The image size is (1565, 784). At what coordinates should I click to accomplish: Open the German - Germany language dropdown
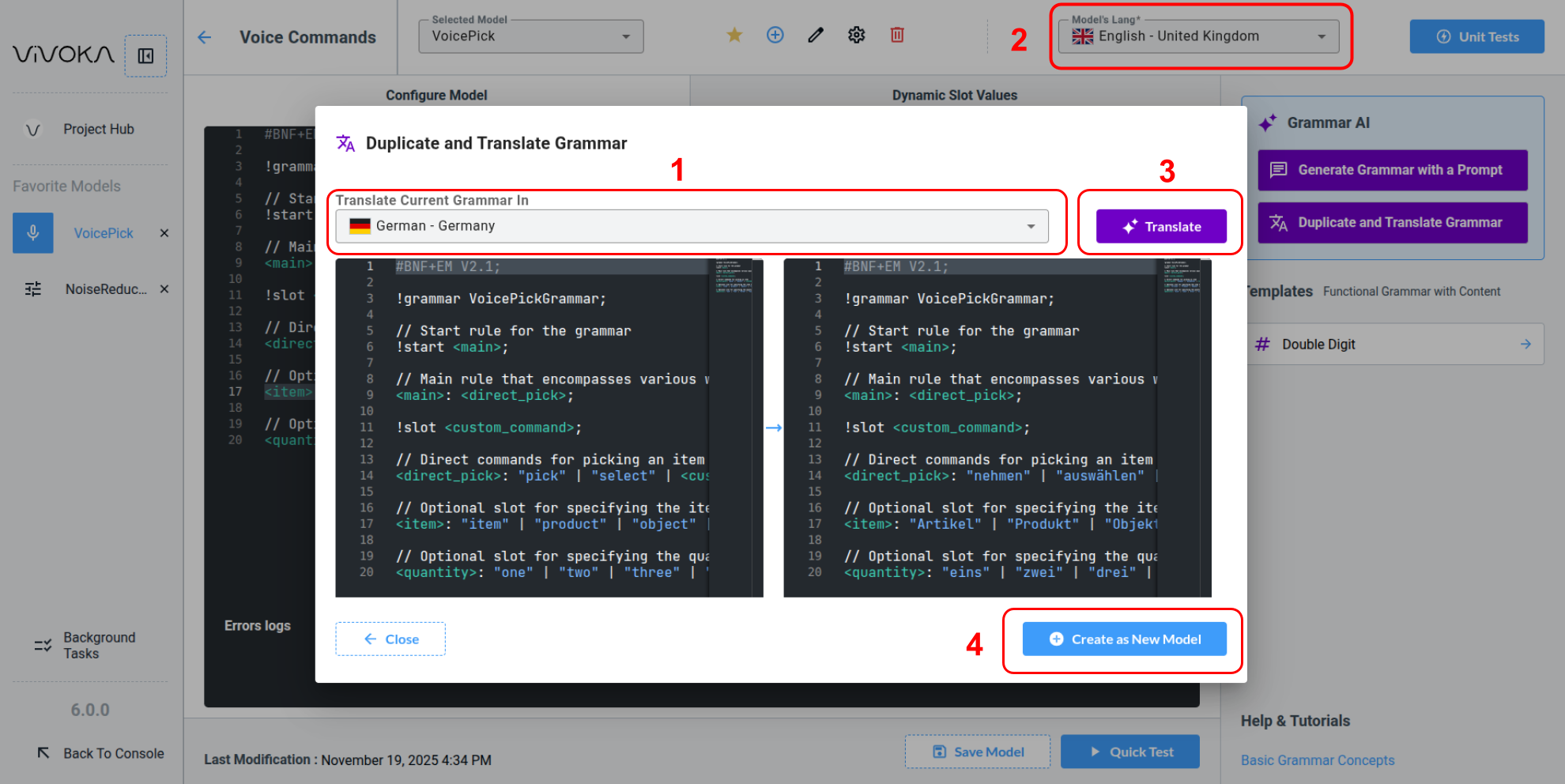click(x=692, y=226)
